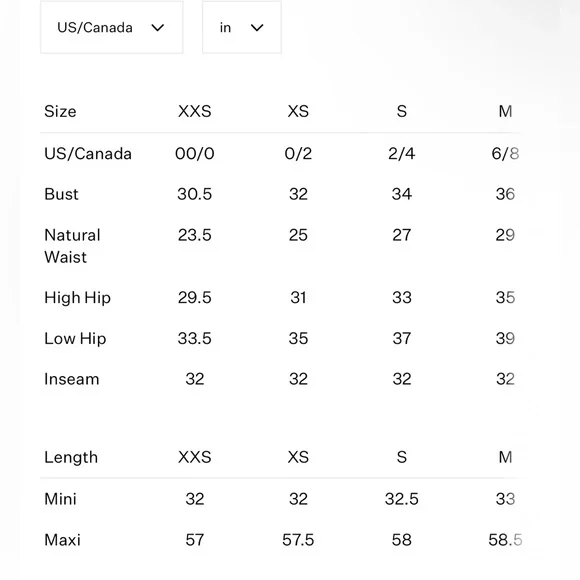580x580 pixels.
Task: Open the US/Canada region dropdown
Action: 111,27
